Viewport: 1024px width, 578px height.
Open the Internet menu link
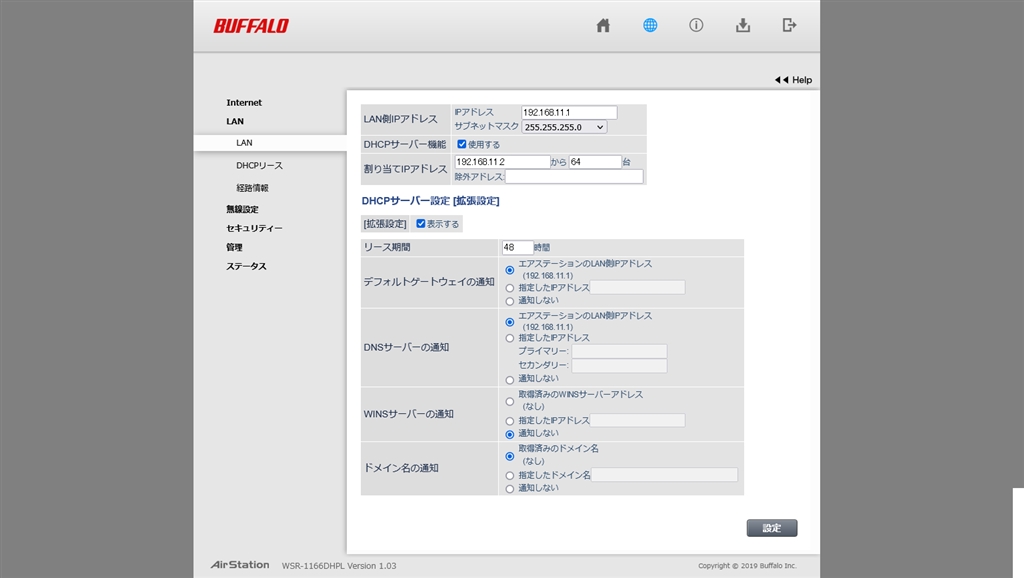pyautogui.click(x=244, y=103)
